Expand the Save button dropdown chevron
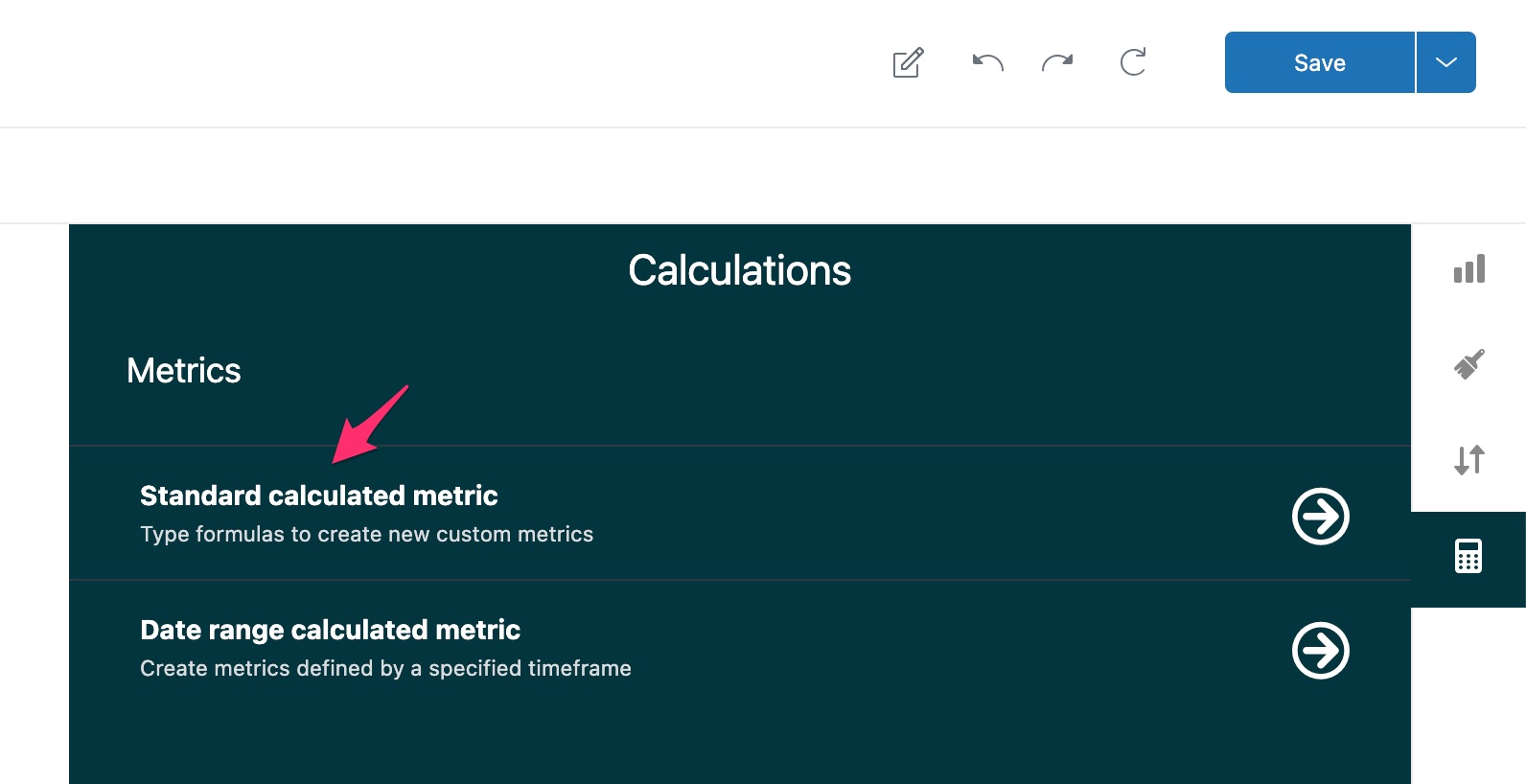The width and height of the screenshot is (1526, 784). pyautogui.click(x=1445, y=61)
